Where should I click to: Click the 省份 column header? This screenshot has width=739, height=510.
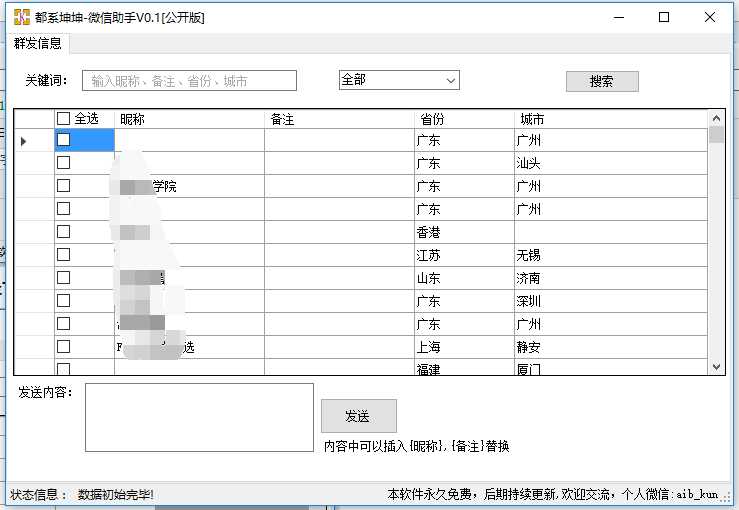(x=464, y=119)
